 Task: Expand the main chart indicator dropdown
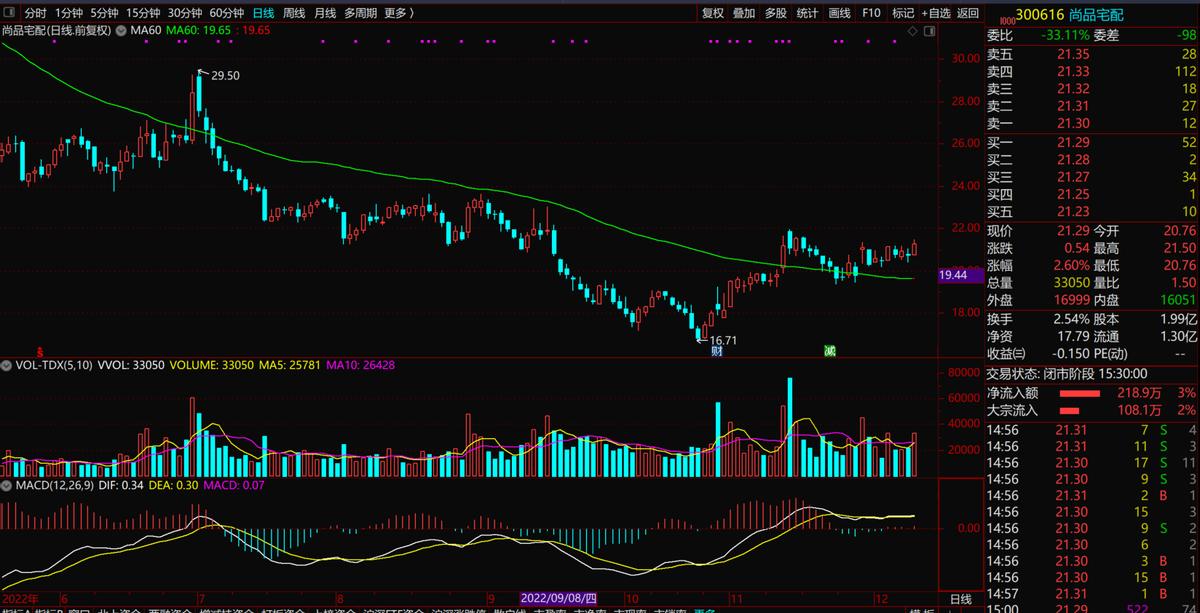click(x=122, y=31)
